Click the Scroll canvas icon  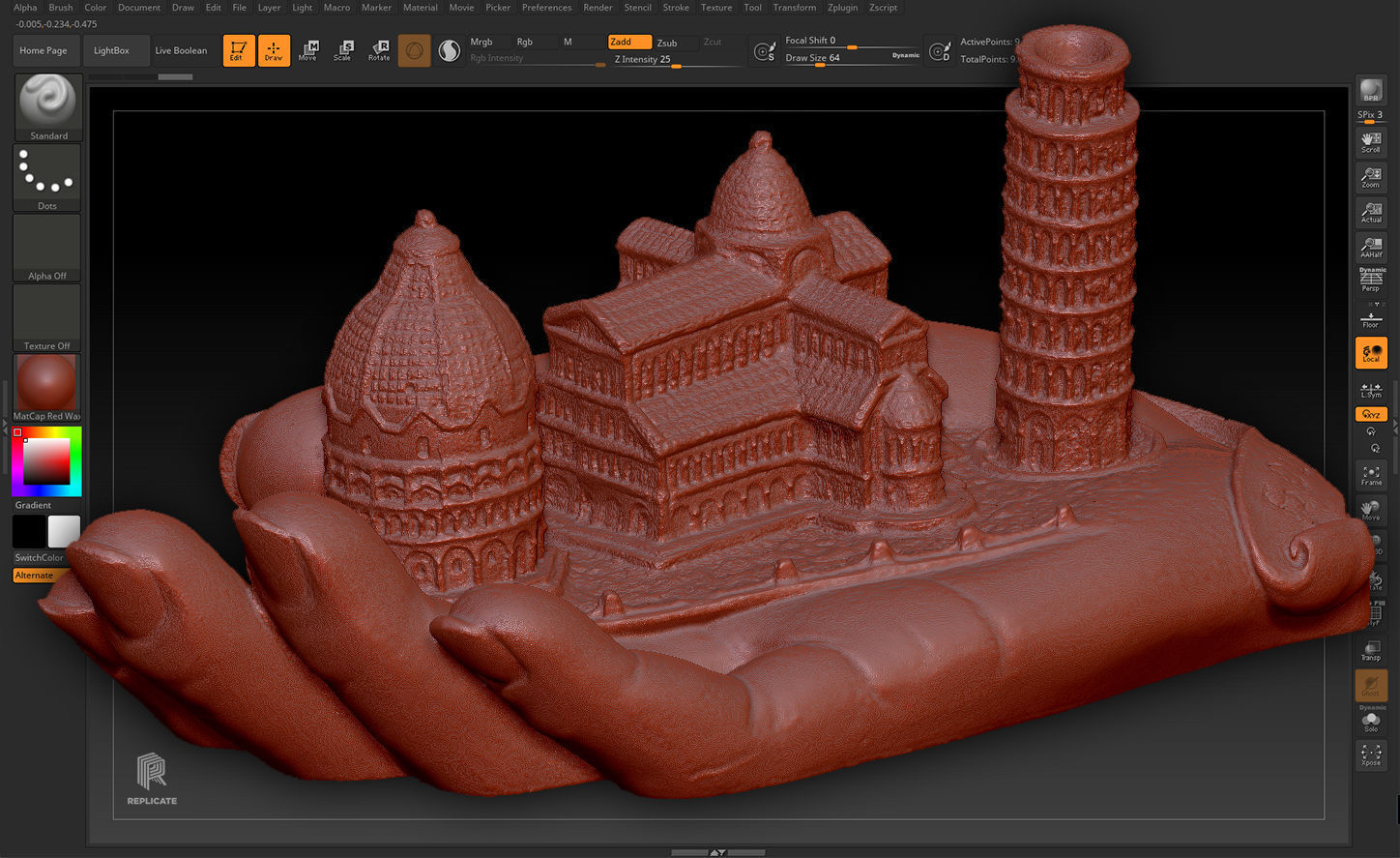[x=1371, y=142]
